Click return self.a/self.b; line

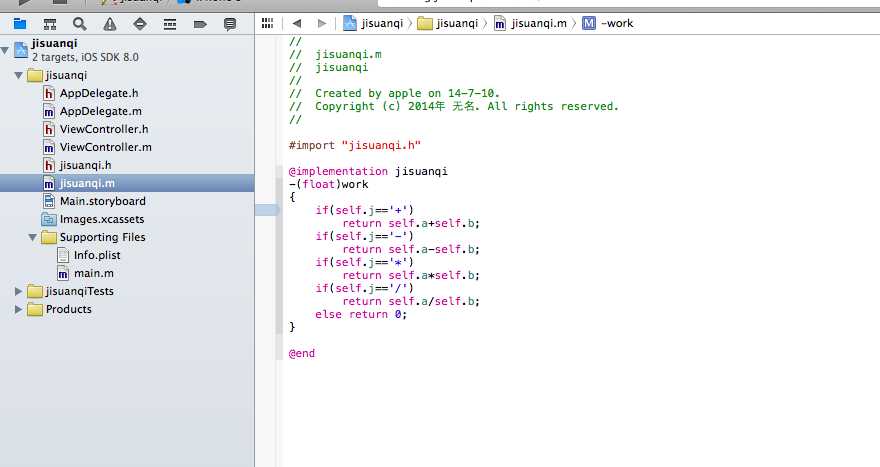click(x=411, y=301)
